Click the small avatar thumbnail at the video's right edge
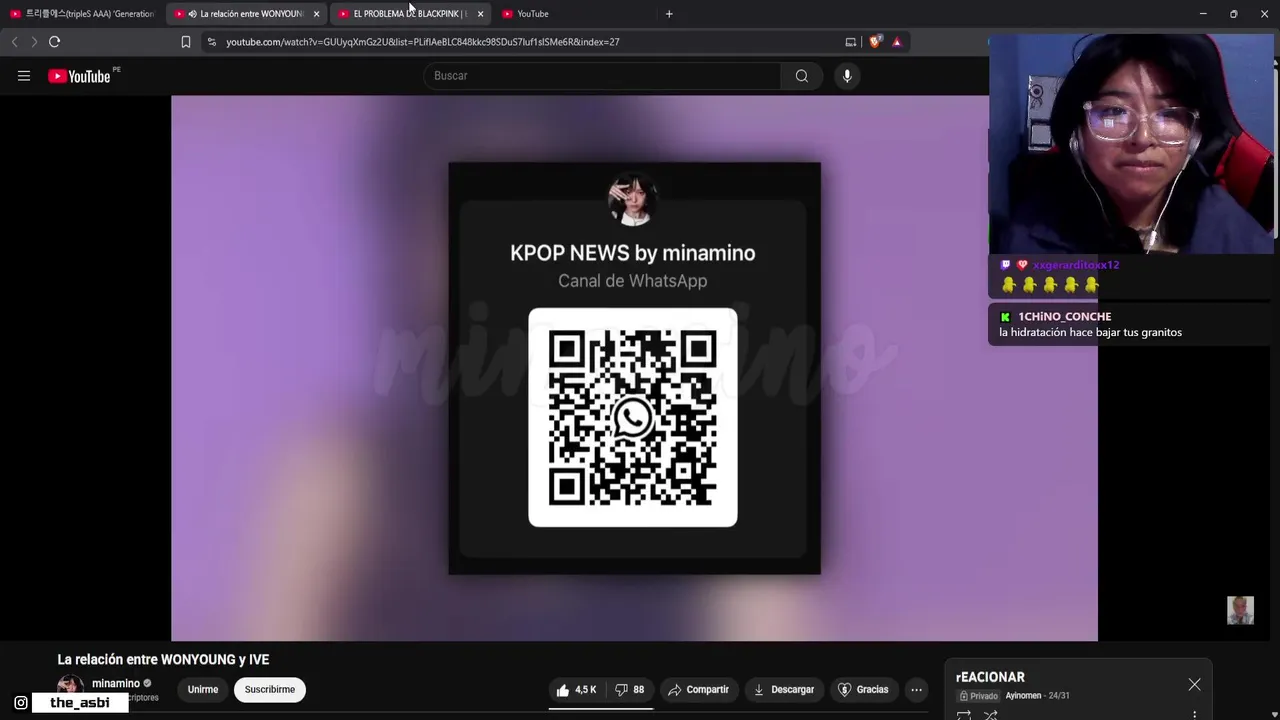Screen dimensions: 1280x720 (x=1240, y=611)
